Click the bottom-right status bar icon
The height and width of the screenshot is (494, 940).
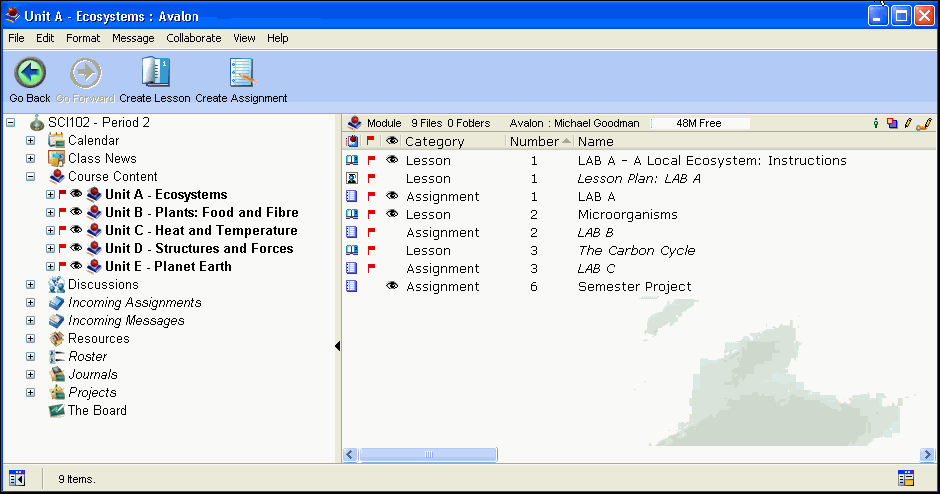coord(906,478)
